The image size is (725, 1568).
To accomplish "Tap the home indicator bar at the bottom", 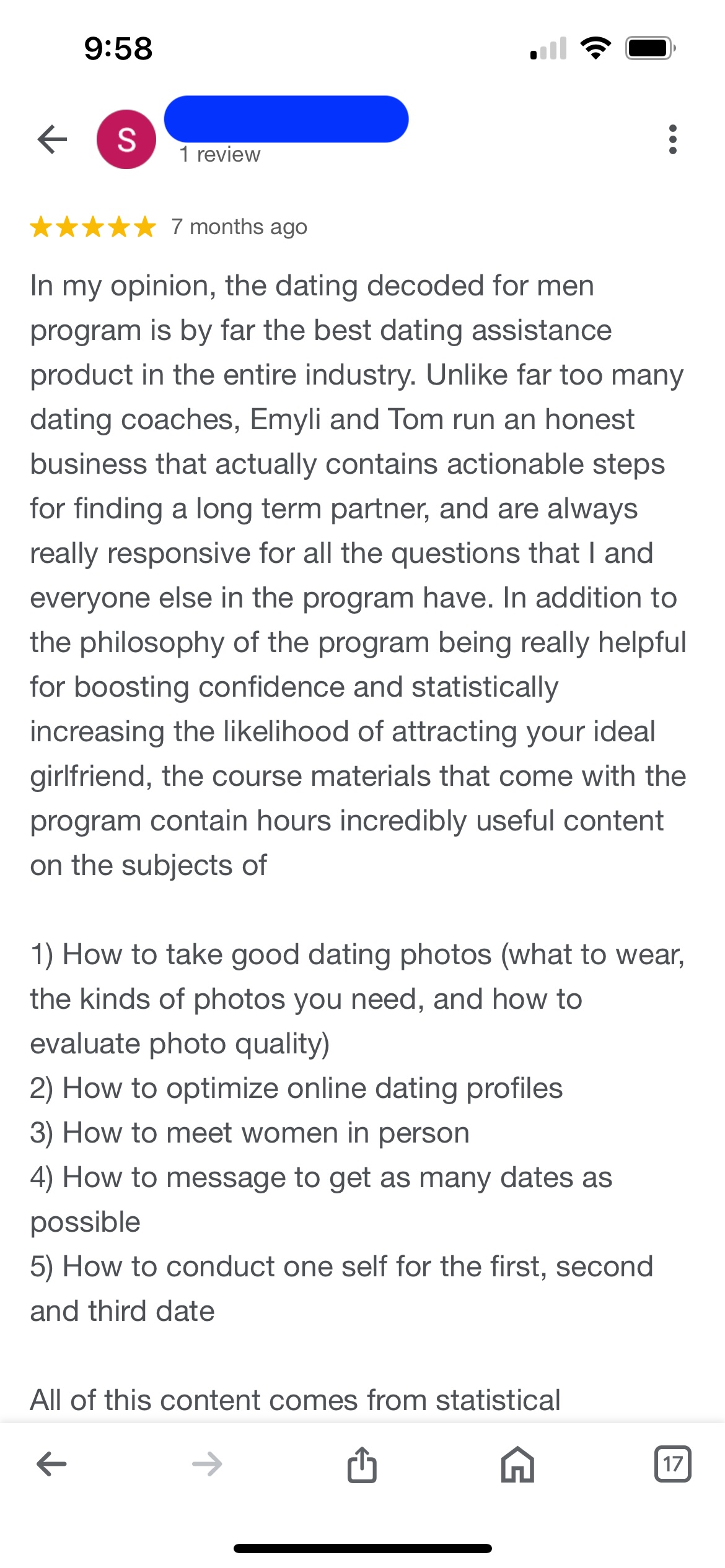I will pyautogui.click(x=362, y=1548).
